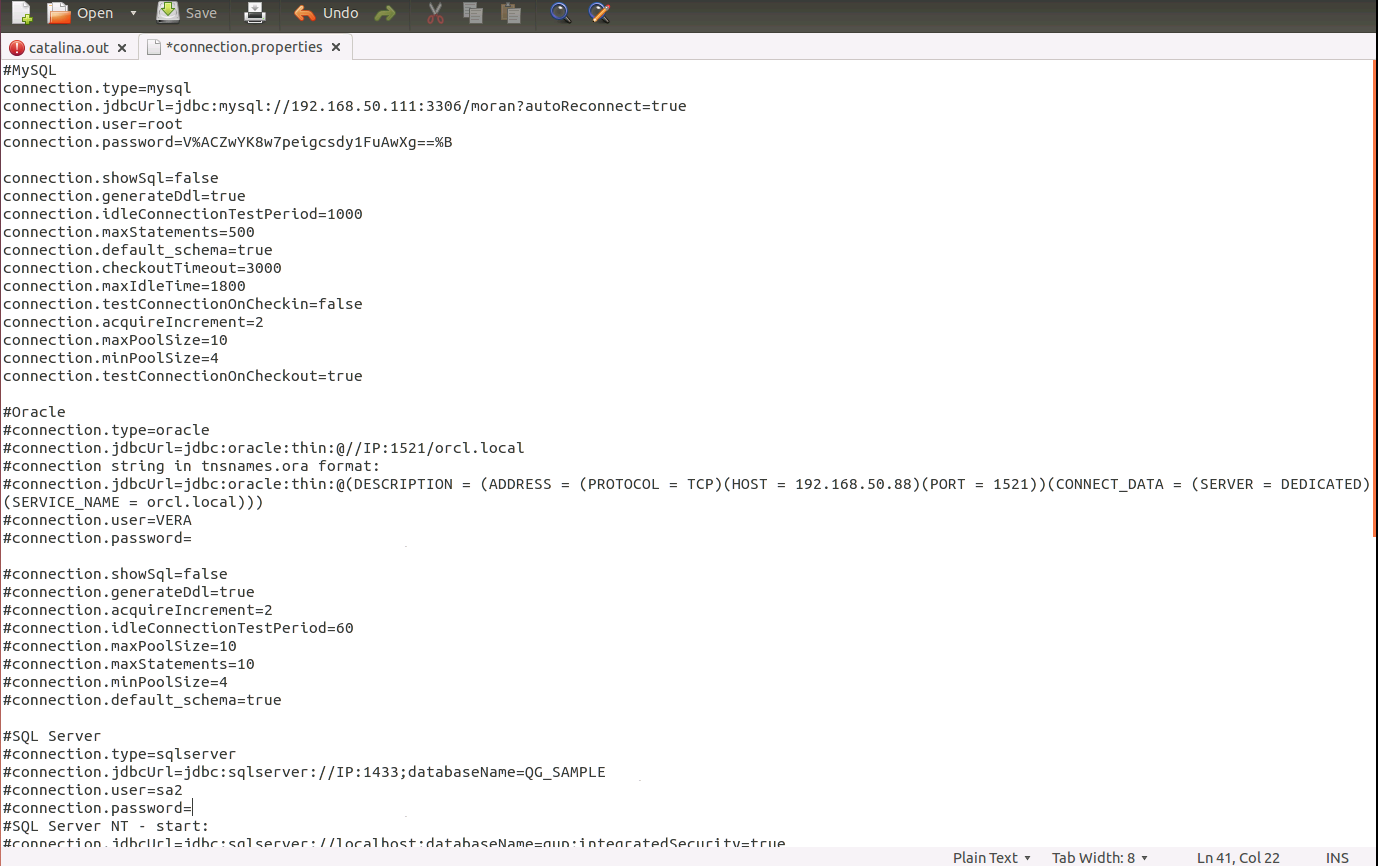The height and width of the screenshot is (866, 1378).
Task: Click the connection.password=V%ACZw line
Action: point(228,142)
